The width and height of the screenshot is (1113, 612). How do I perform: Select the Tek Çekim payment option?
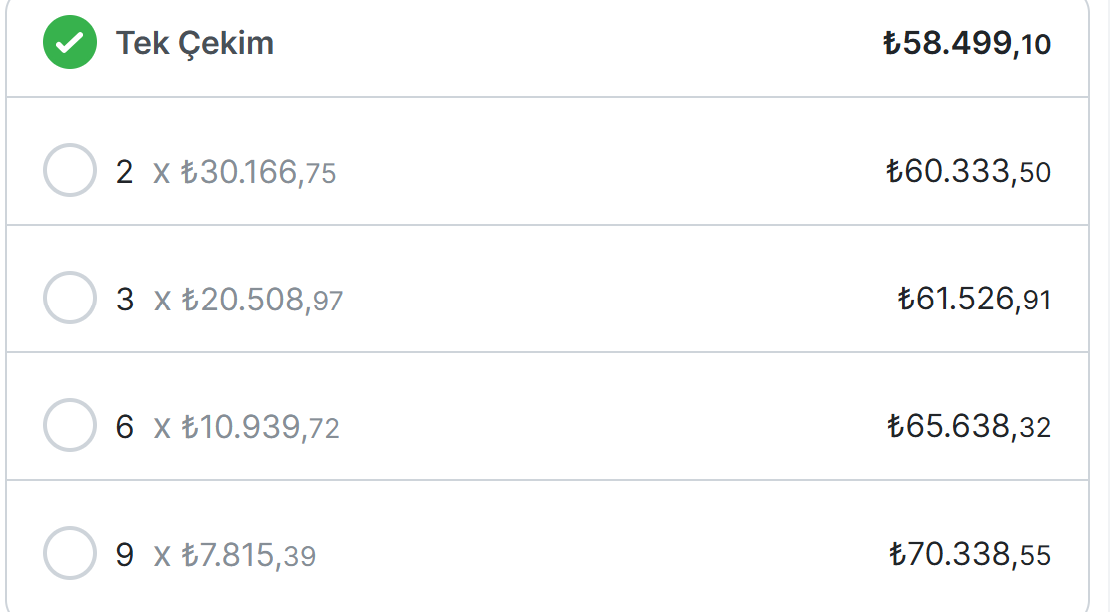click(547, 43)
